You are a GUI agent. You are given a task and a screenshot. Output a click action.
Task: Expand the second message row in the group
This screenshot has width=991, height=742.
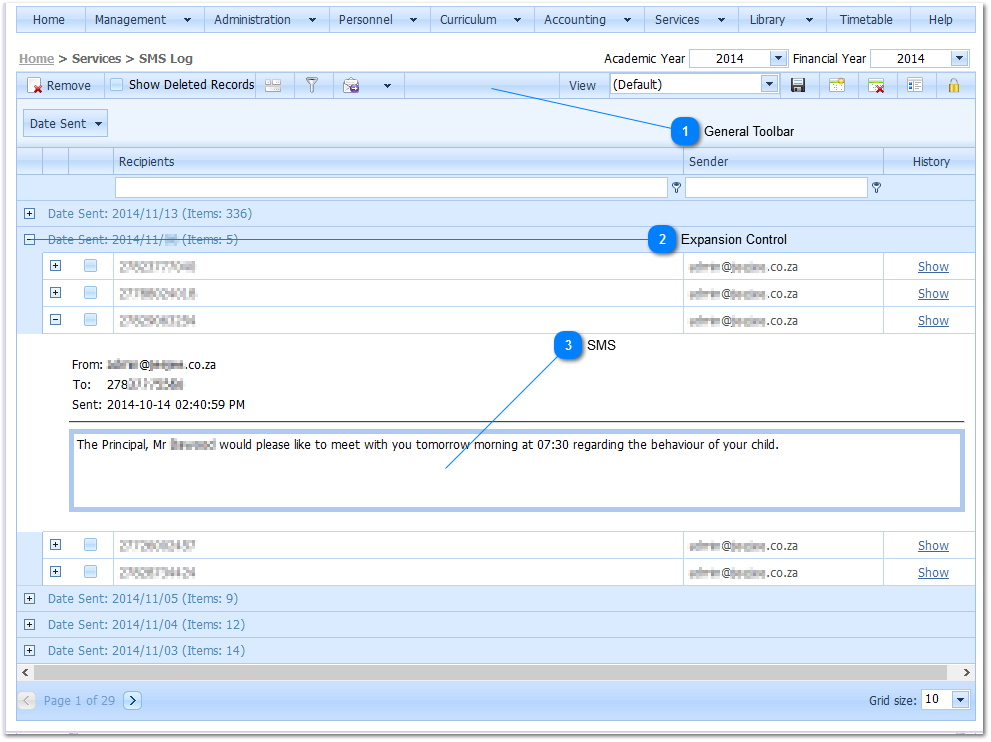pos(56,293)
